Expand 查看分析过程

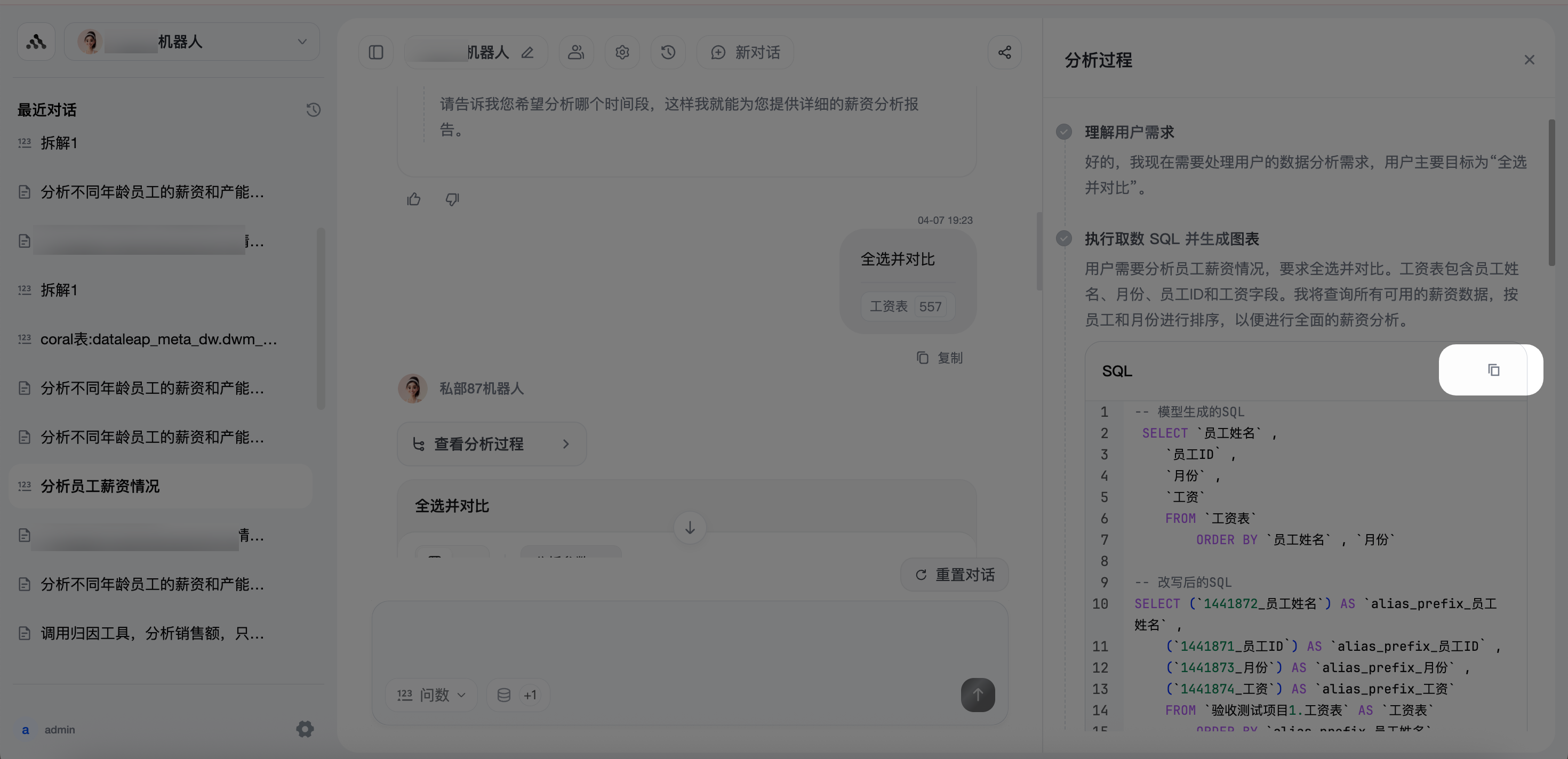(x=492, y=444)
